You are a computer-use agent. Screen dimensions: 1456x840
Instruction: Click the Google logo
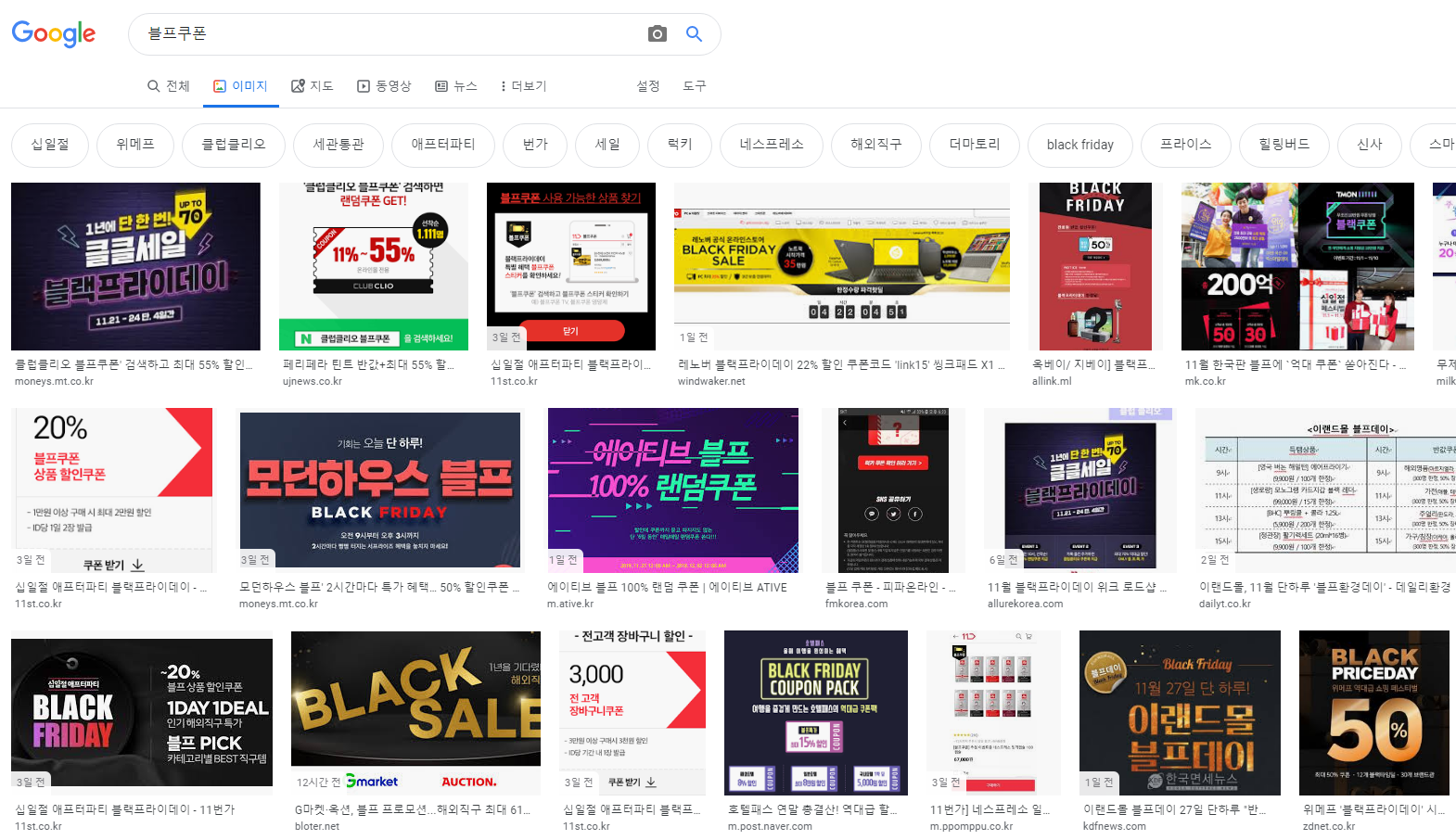[x=53, y=34]
